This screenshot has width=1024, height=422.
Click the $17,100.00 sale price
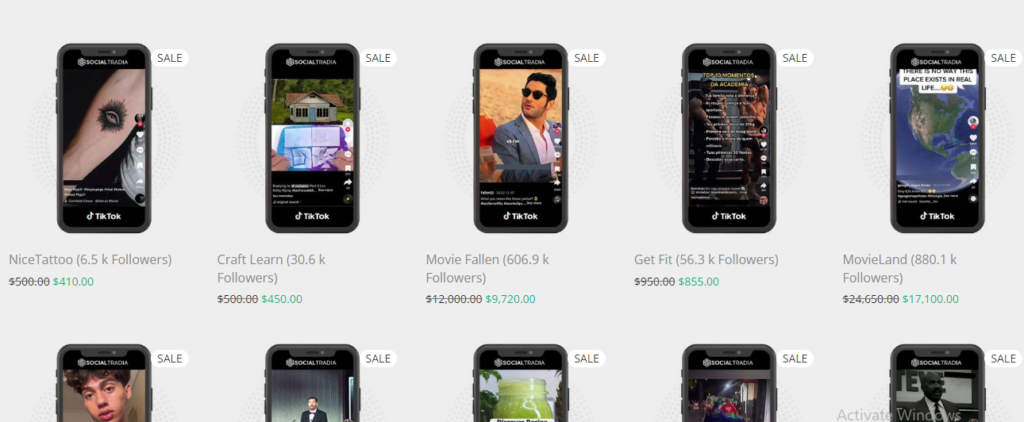pyautogui.click(x=931, y=299)
